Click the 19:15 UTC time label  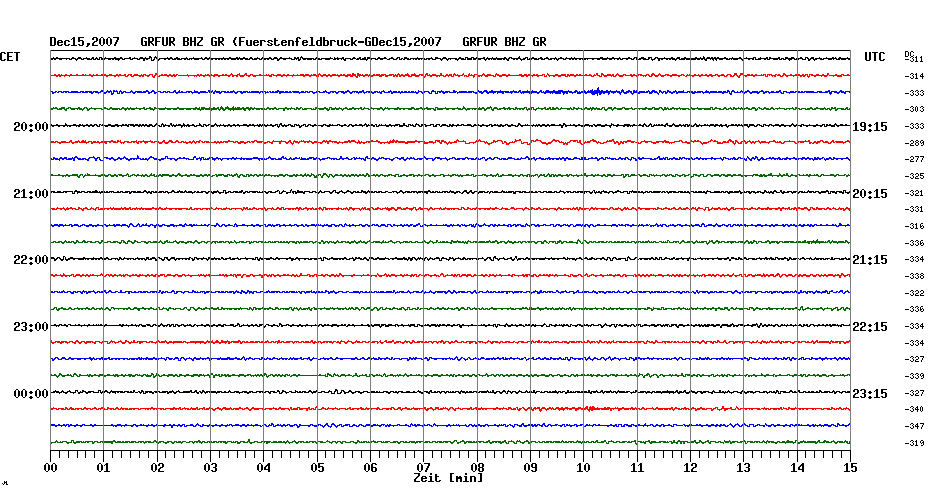870,127
